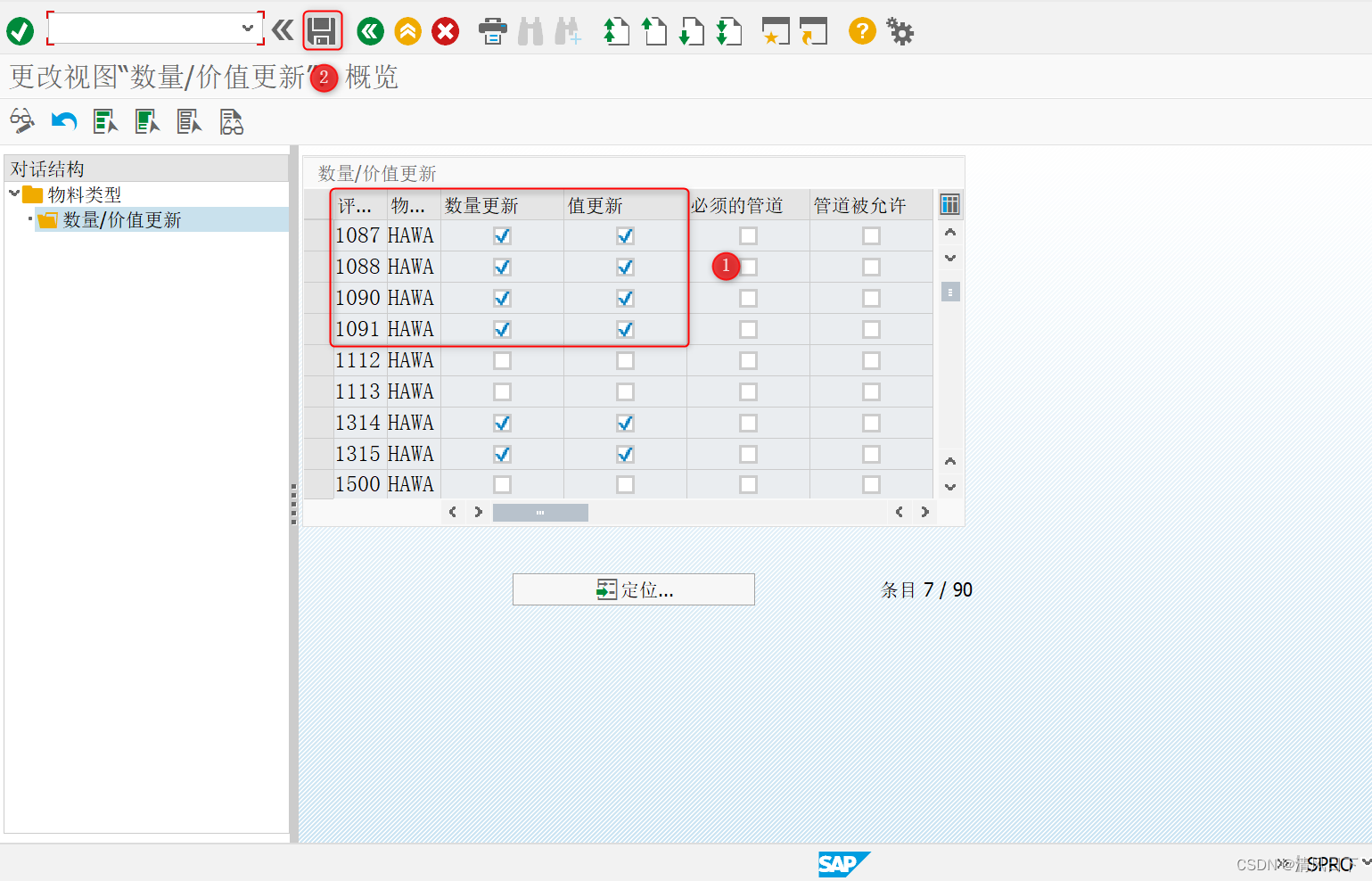Select all table entries
The image size is (1372, 881).
[x=104, y=120]
